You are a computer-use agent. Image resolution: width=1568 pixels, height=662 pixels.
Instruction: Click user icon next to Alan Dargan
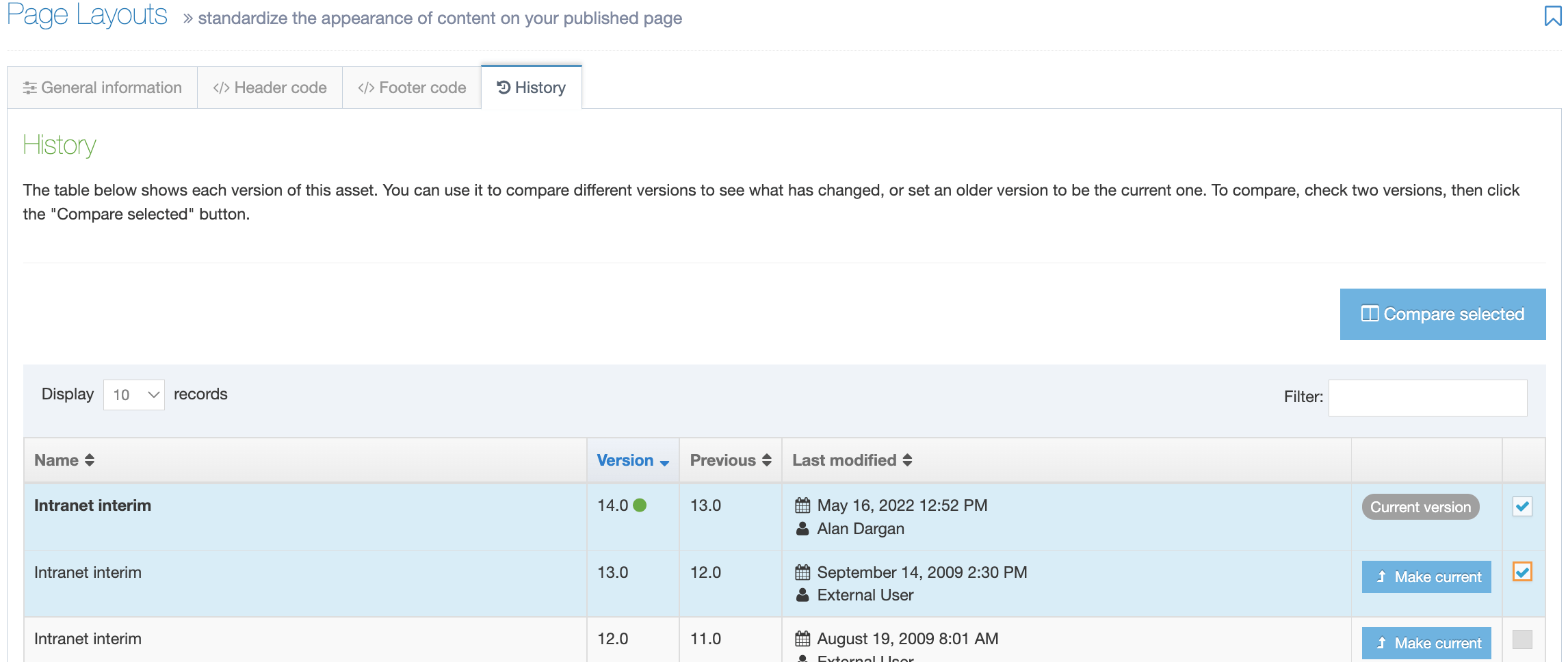tap(802, 529)
